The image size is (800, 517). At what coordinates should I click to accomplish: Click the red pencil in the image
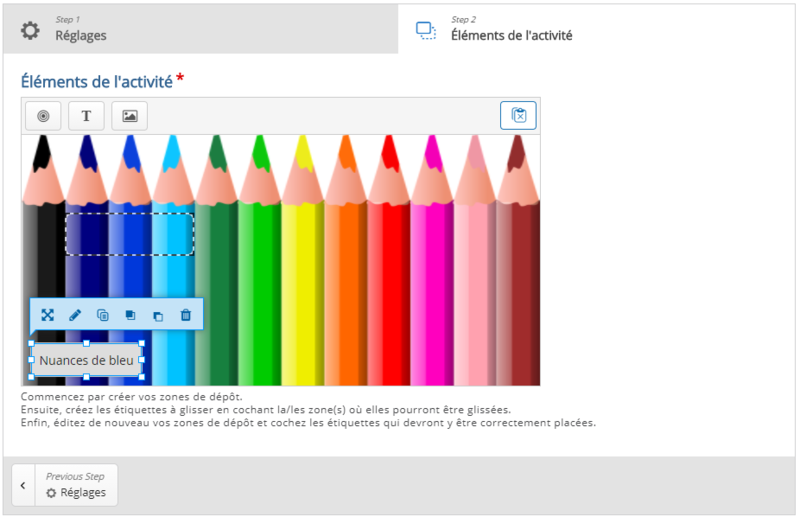click(x=389, y=290)
